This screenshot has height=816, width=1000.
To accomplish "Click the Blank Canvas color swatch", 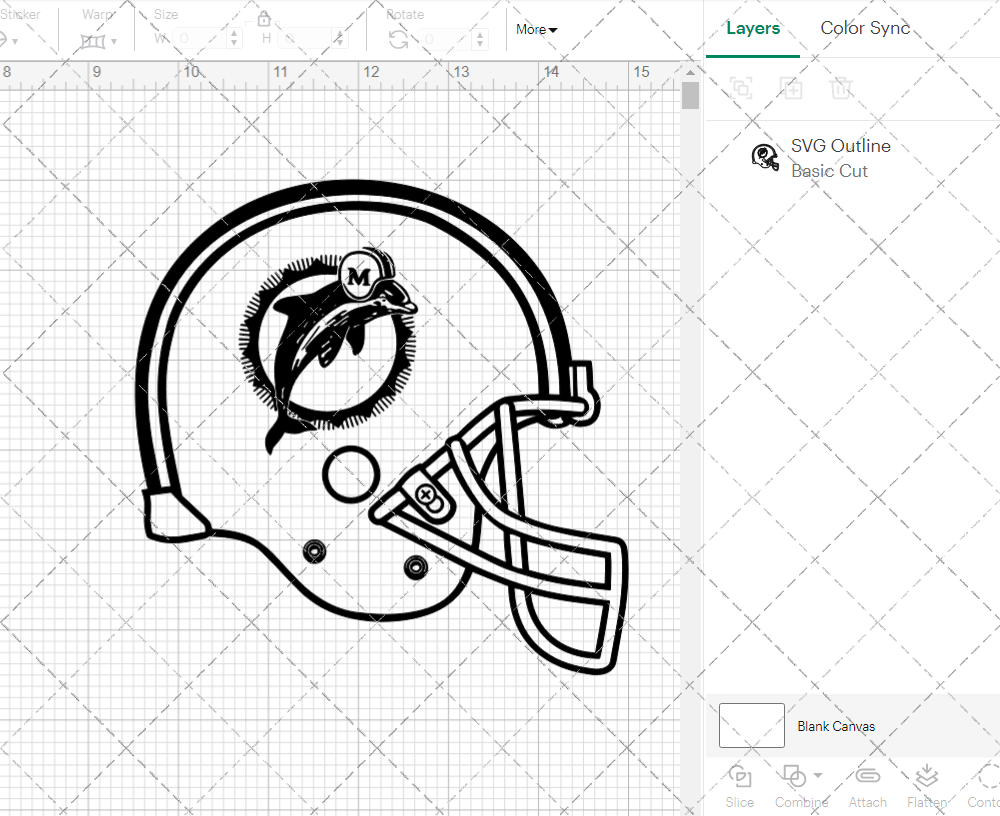I will pyautogui.click(x=751, y=725).
